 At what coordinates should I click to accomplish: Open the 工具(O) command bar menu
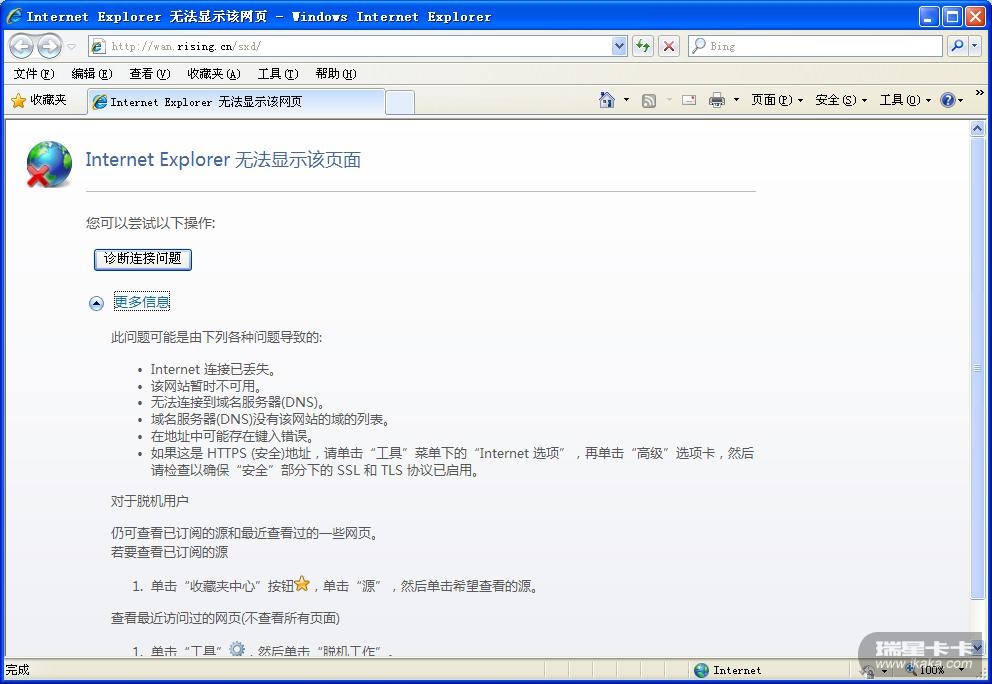pyautogui.click(x=905, y=100)
